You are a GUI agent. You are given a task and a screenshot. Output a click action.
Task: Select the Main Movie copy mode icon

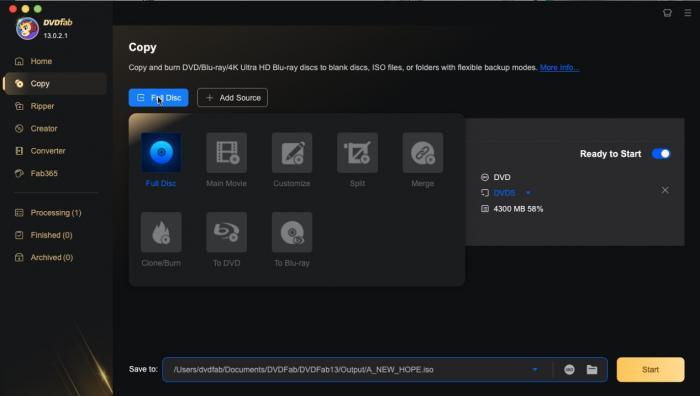(x=226, y=153)
